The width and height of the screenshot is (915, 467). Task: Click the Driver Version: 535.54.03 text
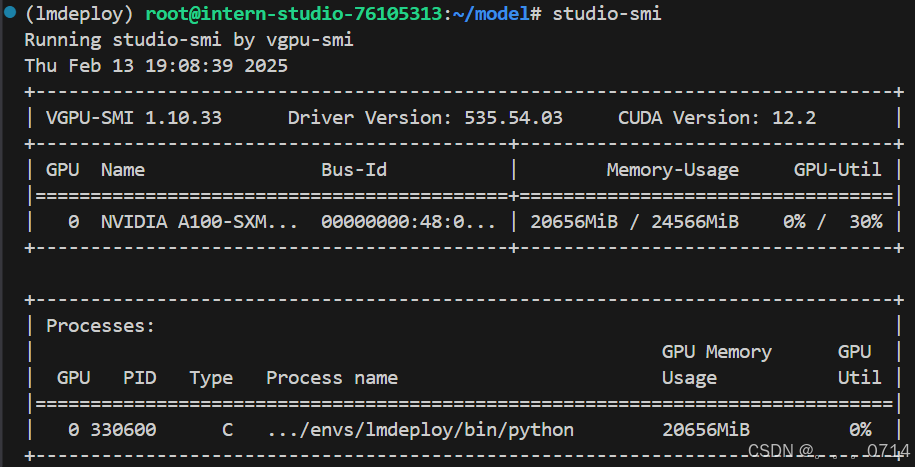(425, 118)
